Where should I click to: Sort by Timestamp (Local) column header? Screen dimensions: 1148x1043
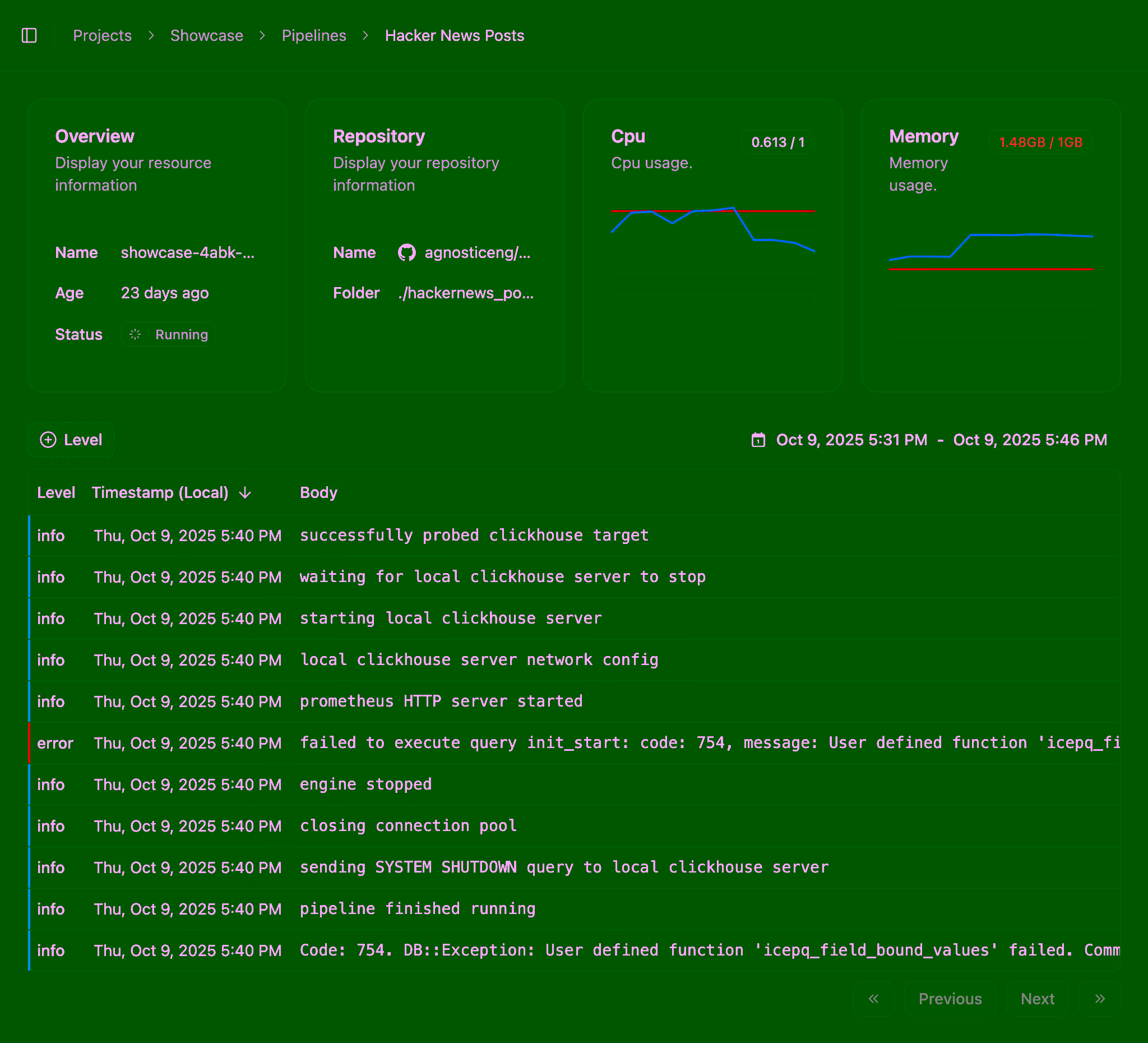pyautogui.click(x=160, y=493)
